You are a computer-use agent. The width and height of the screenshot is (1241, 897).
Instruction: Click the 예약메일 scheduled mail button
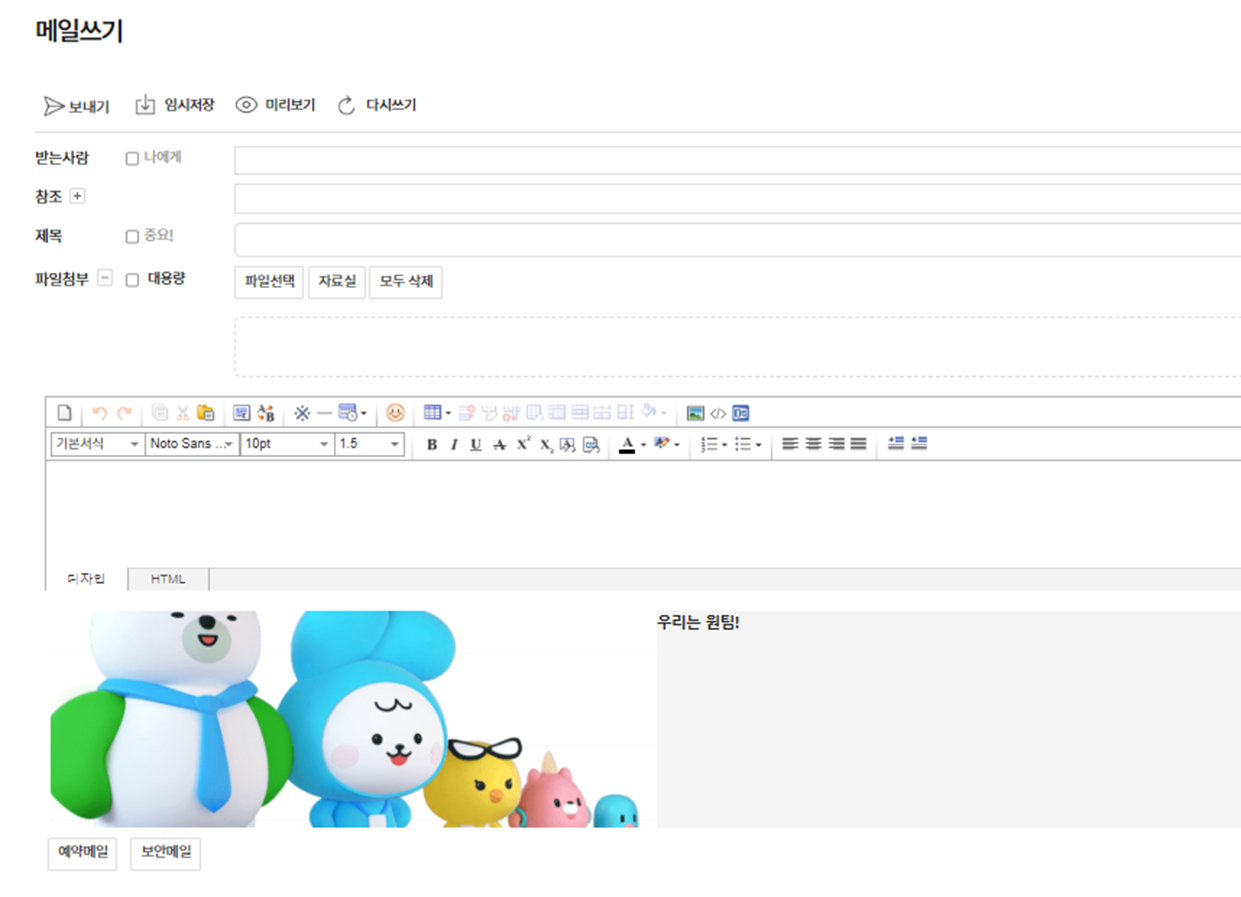click(83, 853)
